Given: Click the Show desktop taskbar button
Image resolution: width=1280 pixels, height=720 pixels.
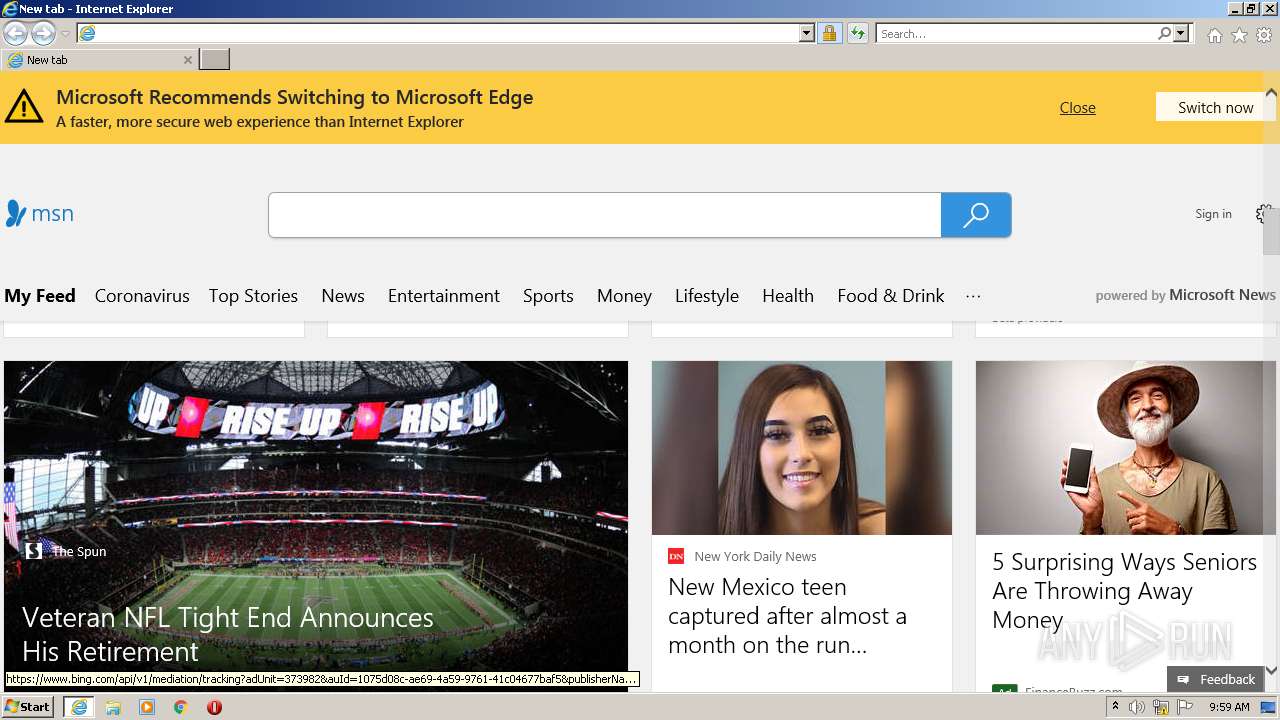Looking at the screenshot, I should pos(1270,707).
